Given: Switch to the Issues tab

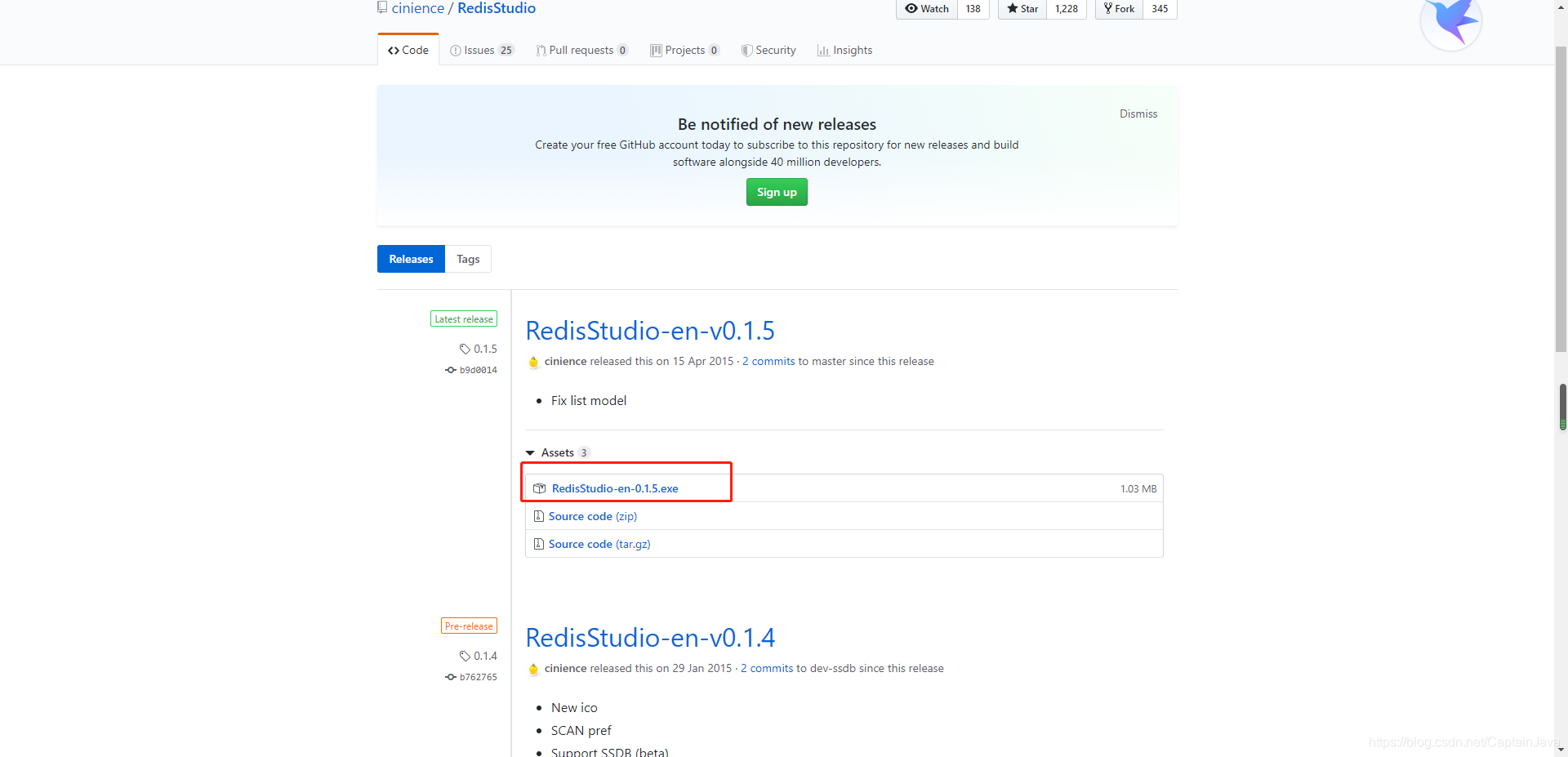Looking at the screenshot, I should click(482, 50).
